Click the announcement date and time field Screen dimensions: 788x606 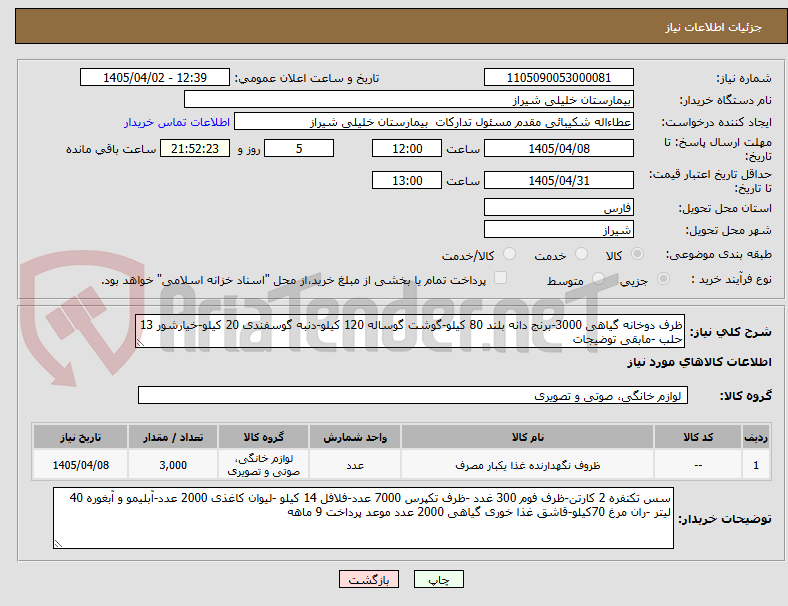(155, 77)
